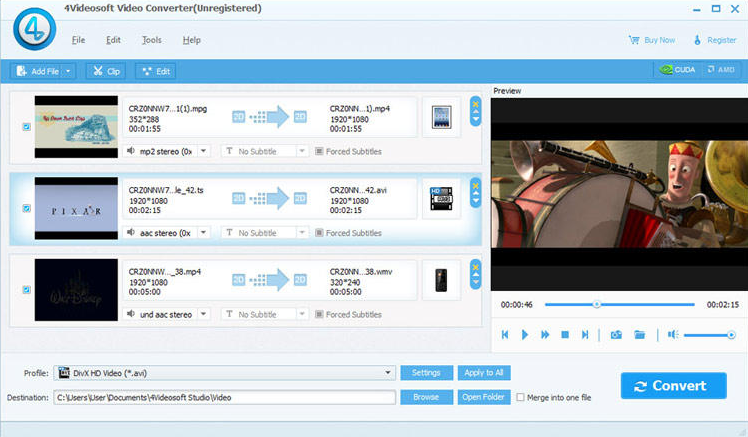This screenshot has width=748, height=437.
Task: Click the phone device profile icon for the third video
Action: [x=440, y=280]
